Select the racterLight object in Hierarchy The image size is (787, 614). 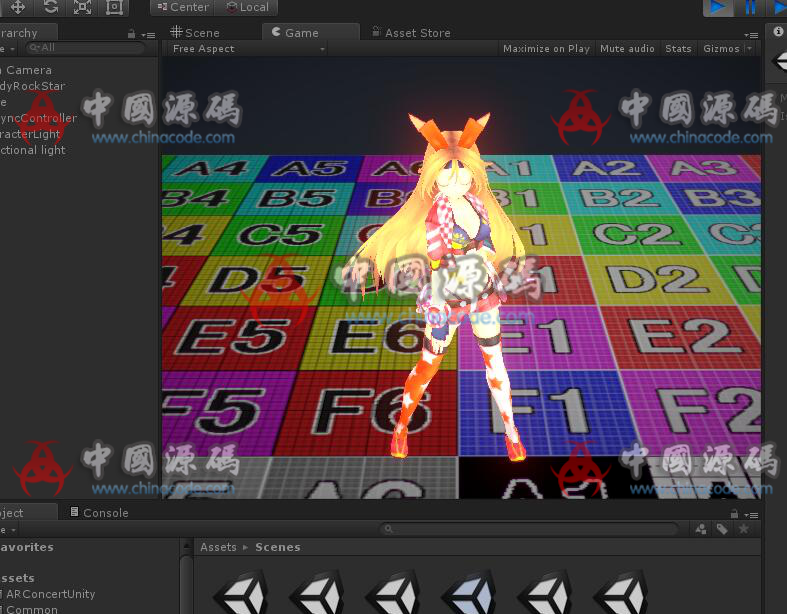(30, 134)
